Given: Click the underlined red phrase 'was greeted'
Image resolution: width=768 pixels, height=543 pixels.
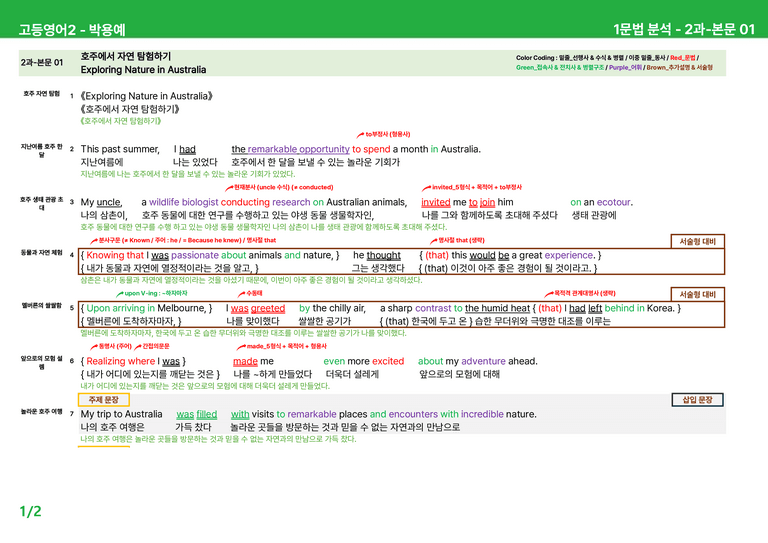Looking at the screenshot, I should click(258, 308).
